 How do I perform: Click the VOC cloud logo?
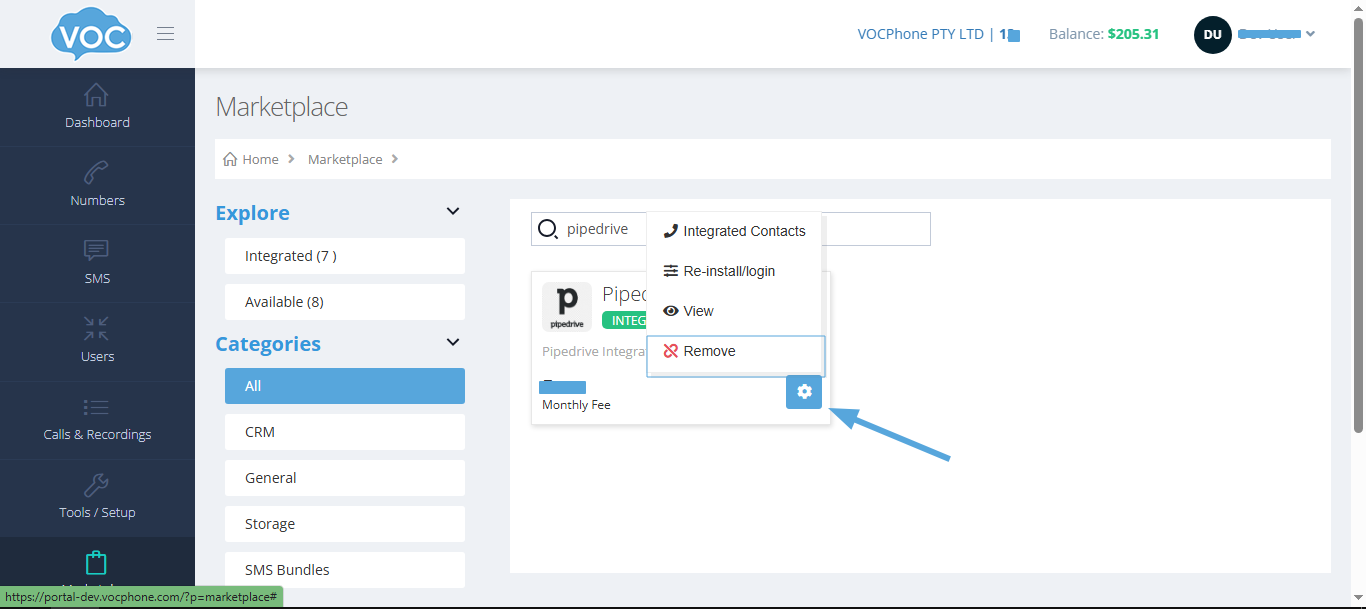pos(91,35)
